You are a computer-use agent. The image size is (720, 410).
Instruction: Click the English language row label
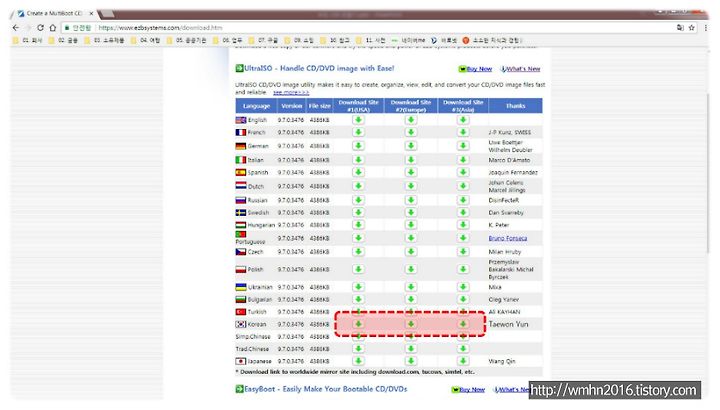[x=257, y=120]
